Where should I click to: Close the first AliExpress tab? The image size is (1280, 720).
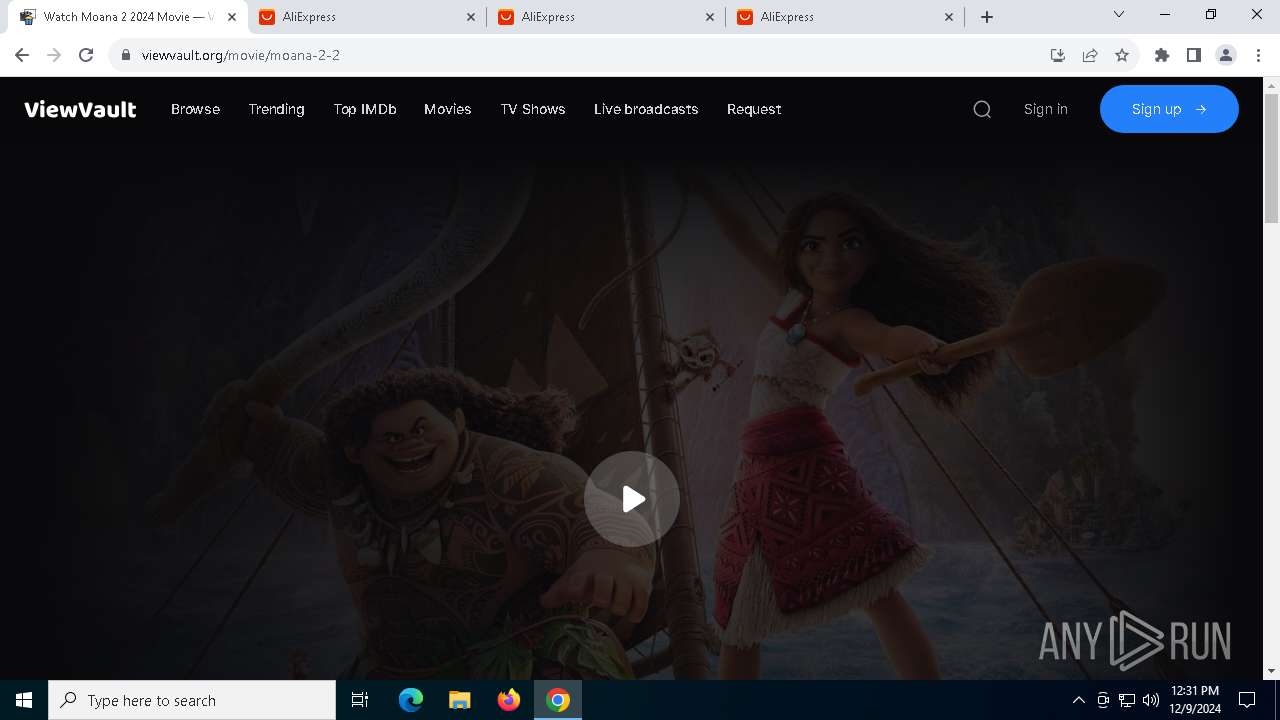coord(472,17)
